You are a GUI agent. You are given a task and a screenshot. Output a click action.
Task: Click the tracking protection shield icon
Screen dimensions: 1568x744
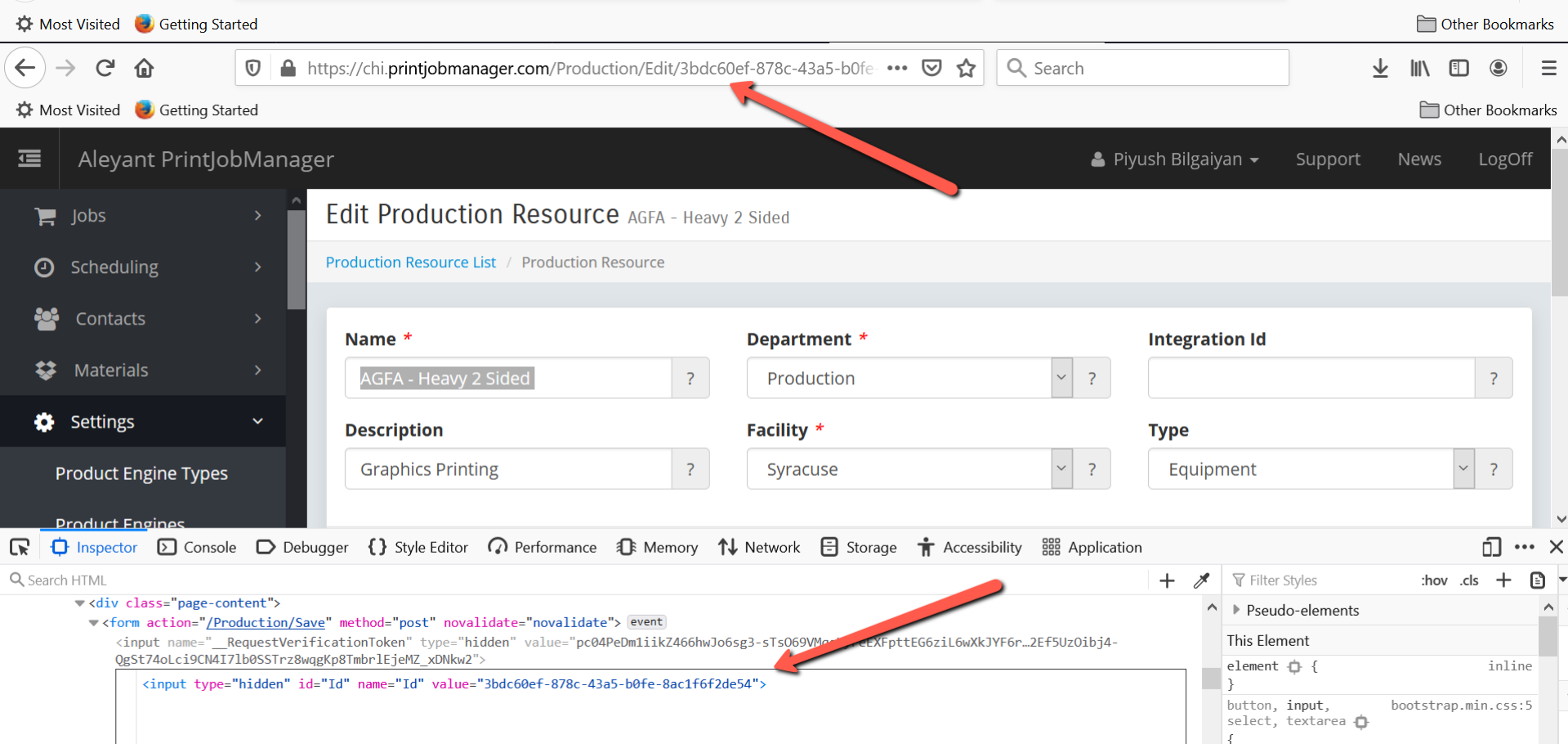click(x=253, y=68)
